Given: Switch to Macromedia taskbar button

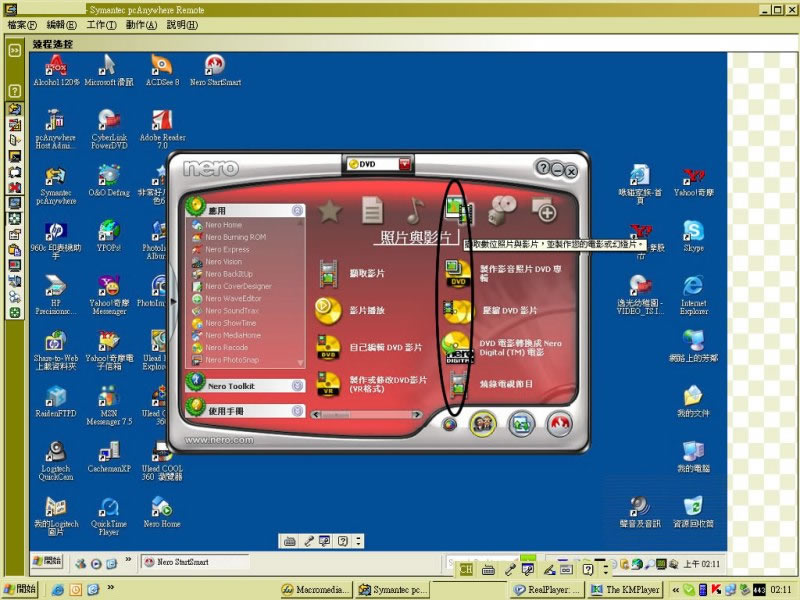Looking at the screenshot, I should click(316, 590).
